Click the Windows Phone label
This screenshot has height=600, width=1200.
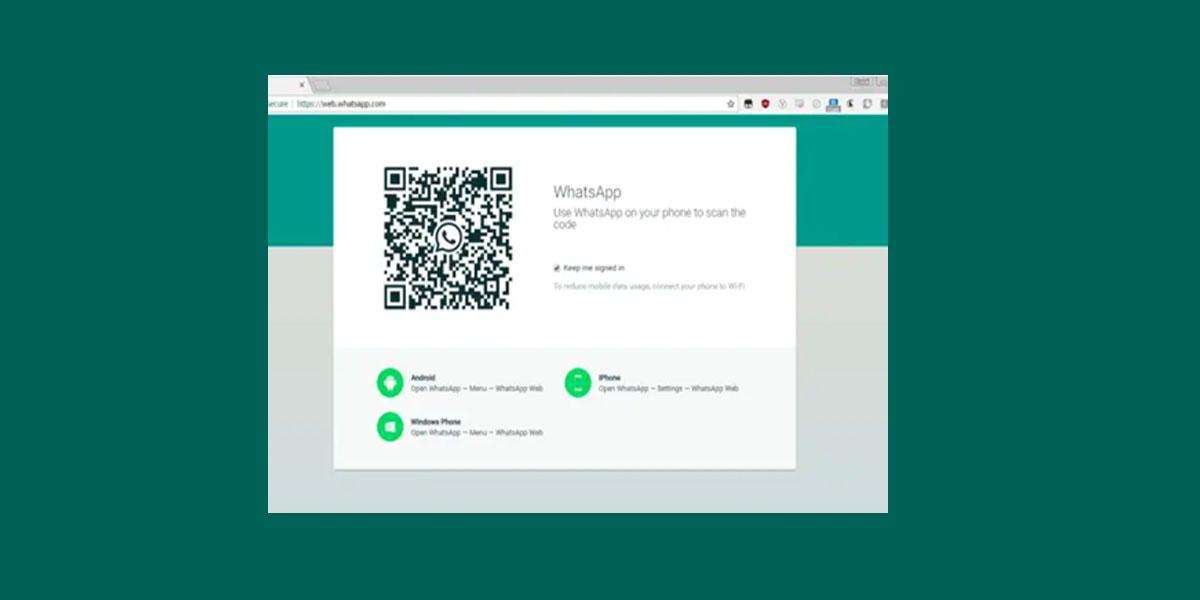click(436, 422)
